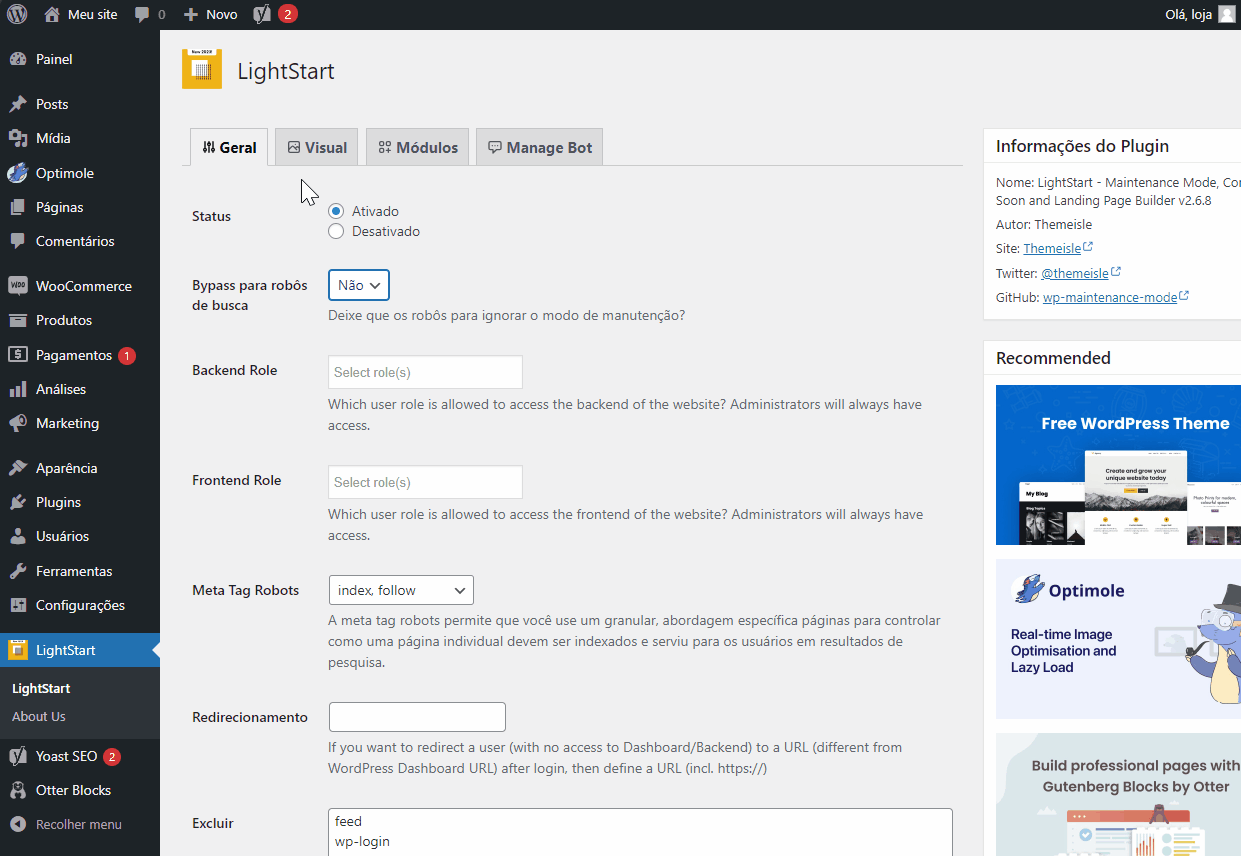Click the Análises bar chart icon
The image size is (1241, 856).
pyautogui.click(x=18, y=389)
